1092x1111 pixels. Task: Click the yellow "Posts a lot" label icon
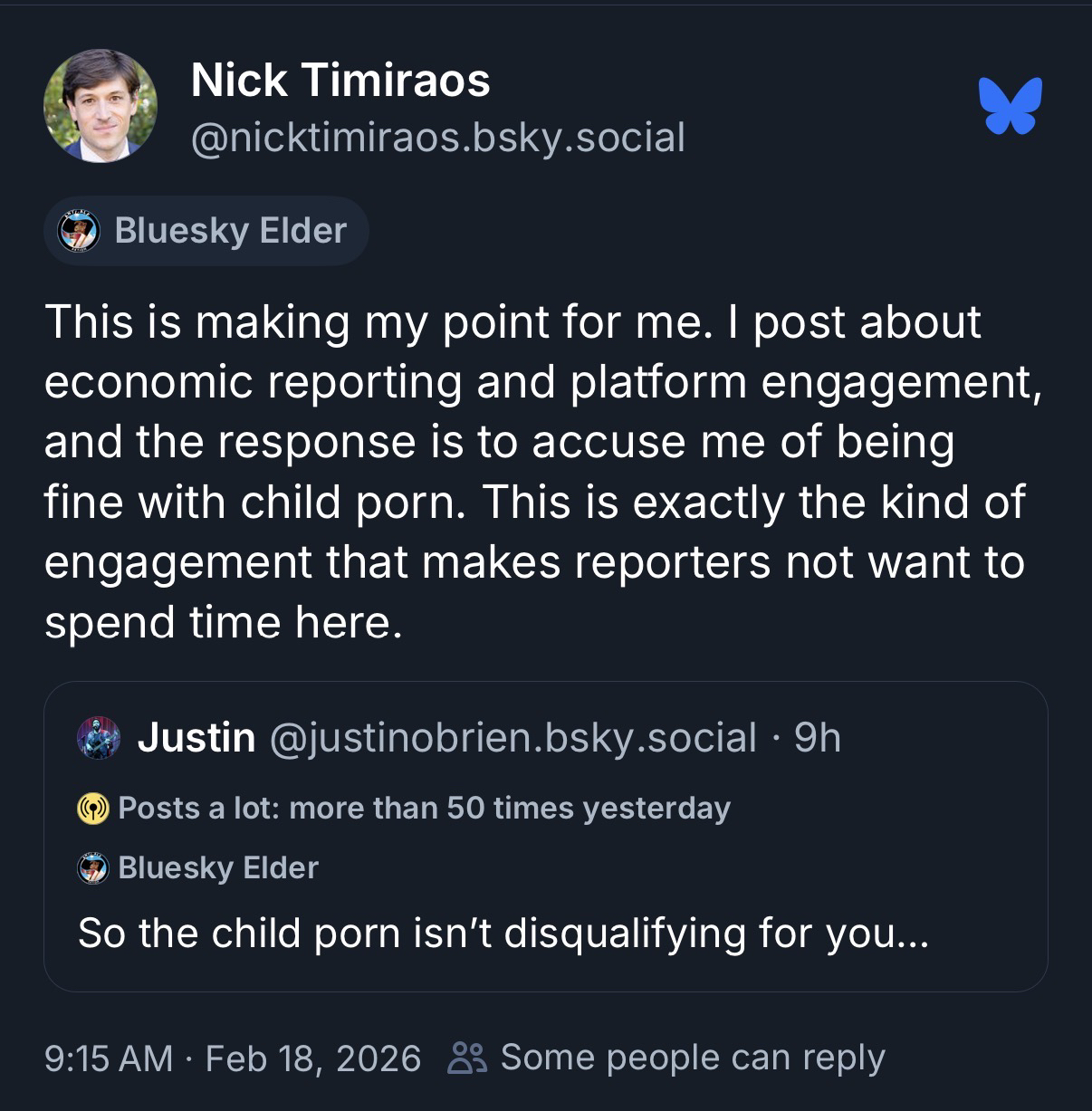pyautogui.click(x=93, y=808)
